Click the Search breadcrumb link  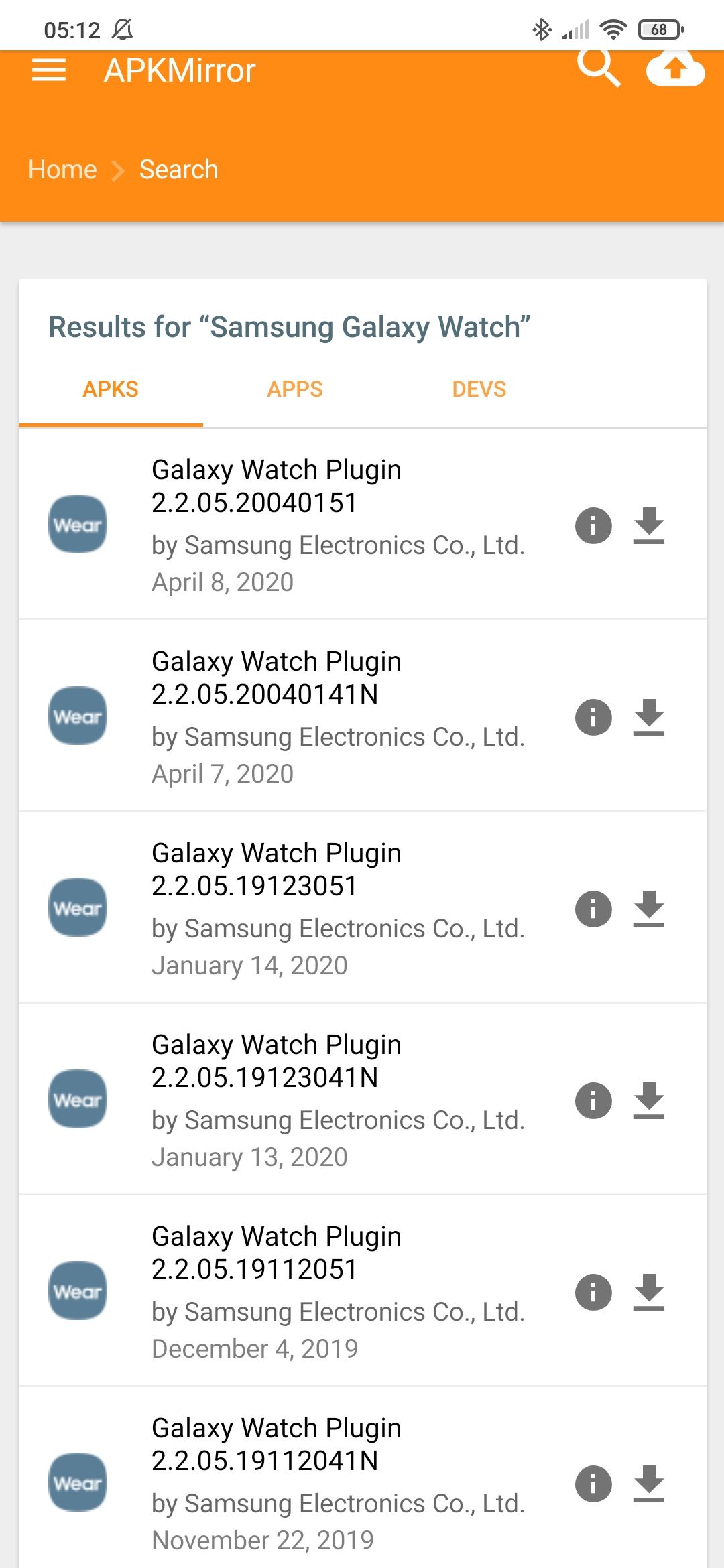178,170
